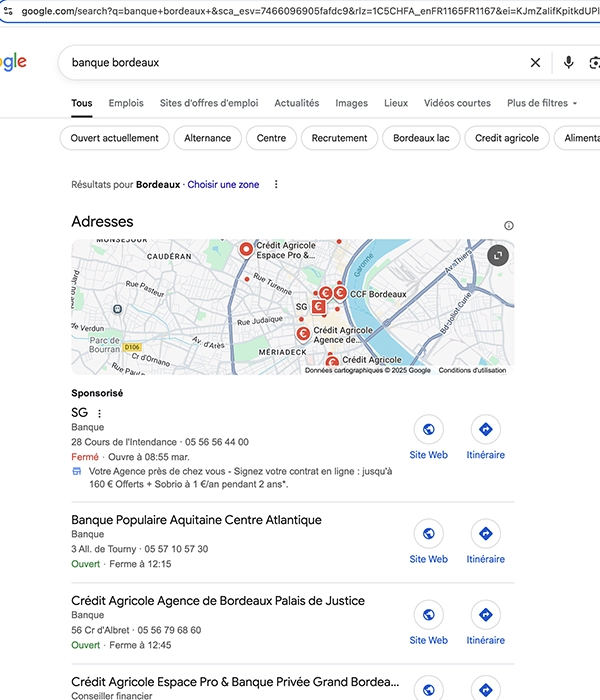Screen dimensions: 600x700
Task: Start voice search with microphone icon
Action: (x=568, y=62)
